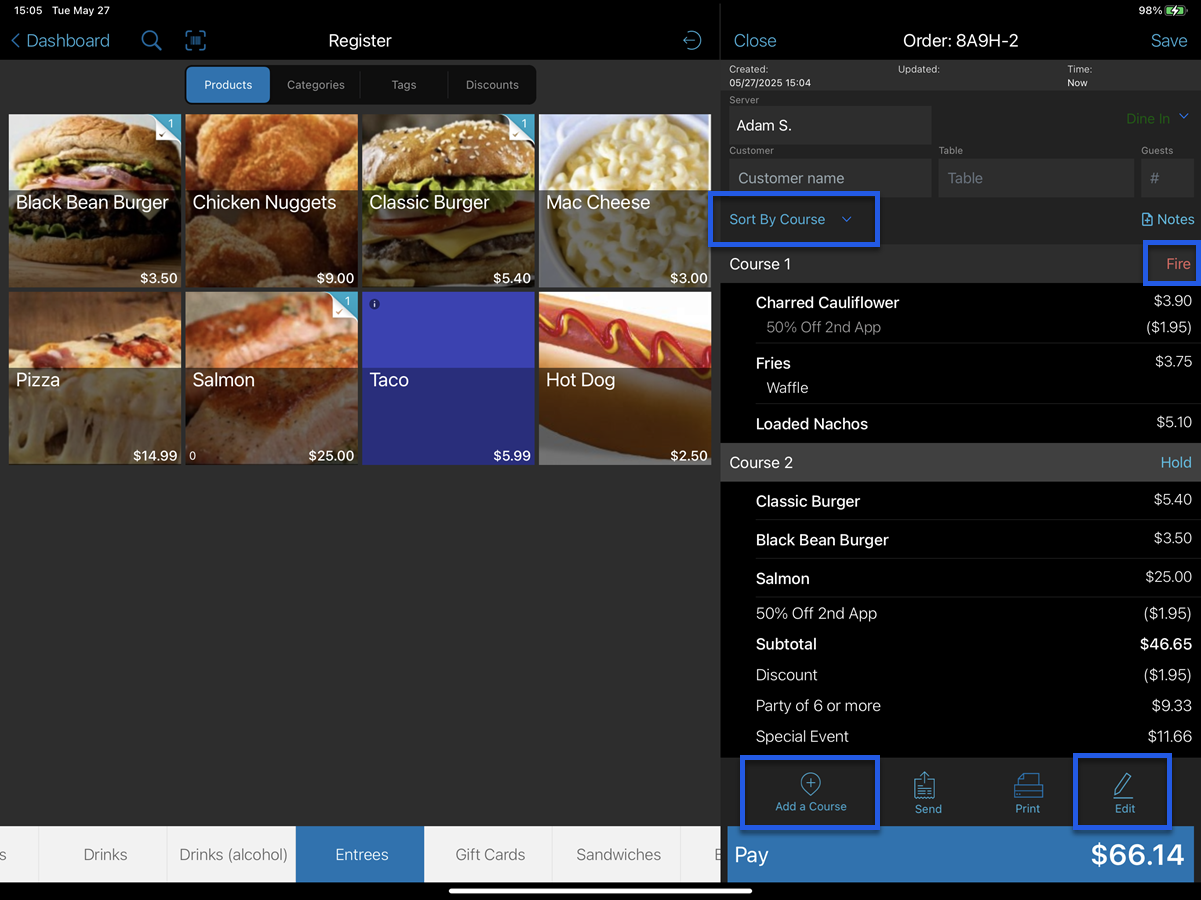Select the Drinks (alcohol) category
Screen dimensions: 1201x900
(x=233, y=855)
